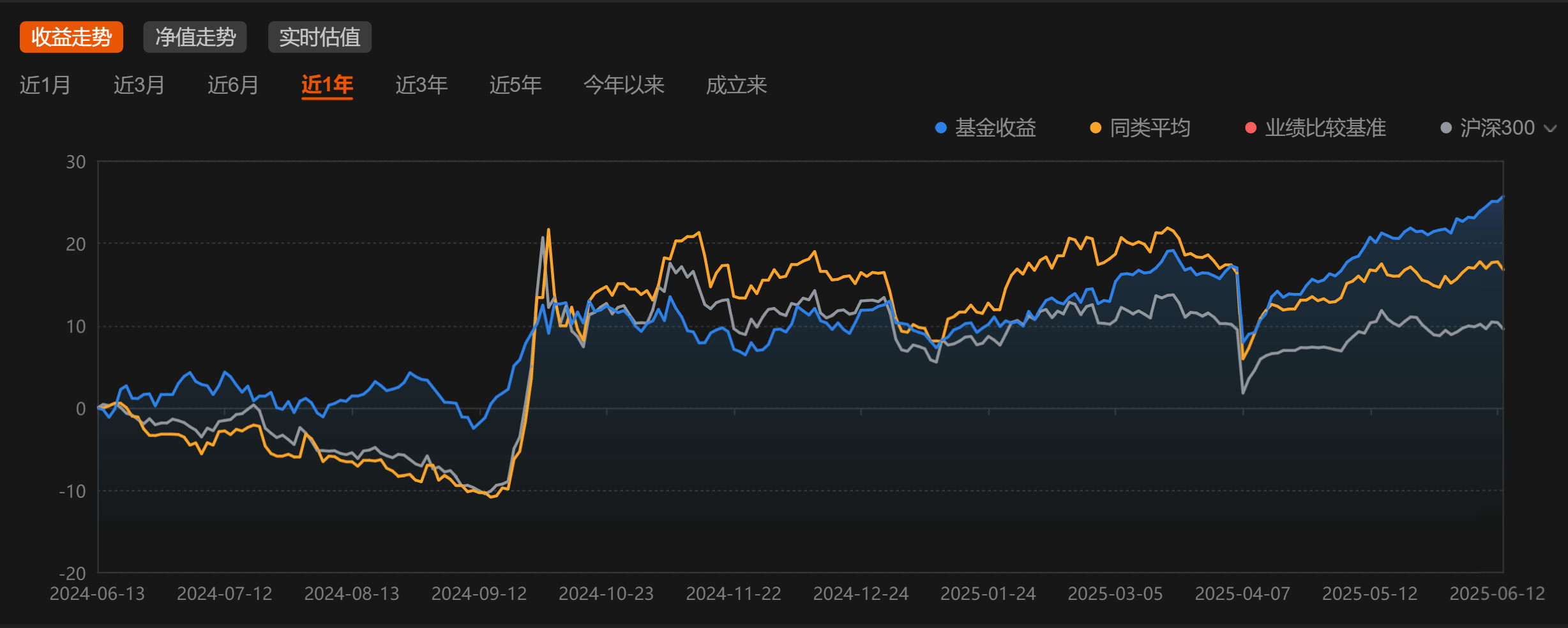Click the x-axis date 2025-01-24
Viewport: 1568px width, 628px height.
(x=988, y=594)
